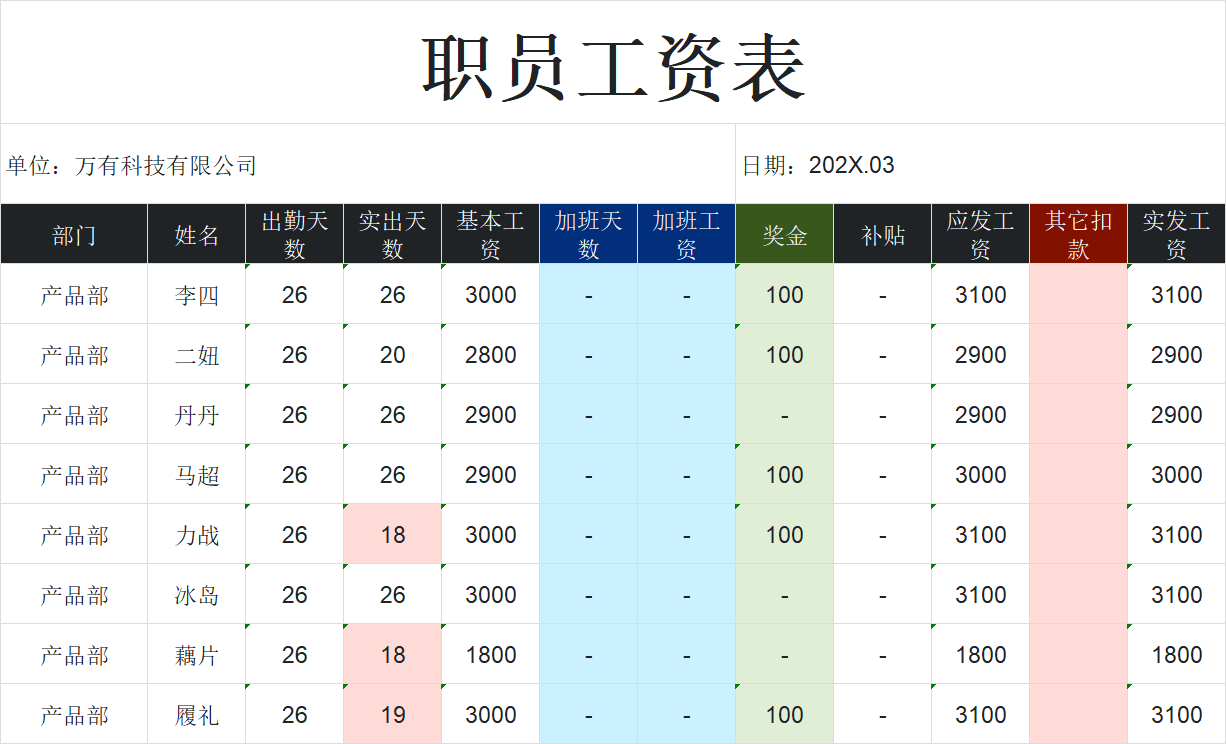Viewport: 1226px width, 744px height.
Task: Select the 加班工资 column header
Action: (686, 232)
